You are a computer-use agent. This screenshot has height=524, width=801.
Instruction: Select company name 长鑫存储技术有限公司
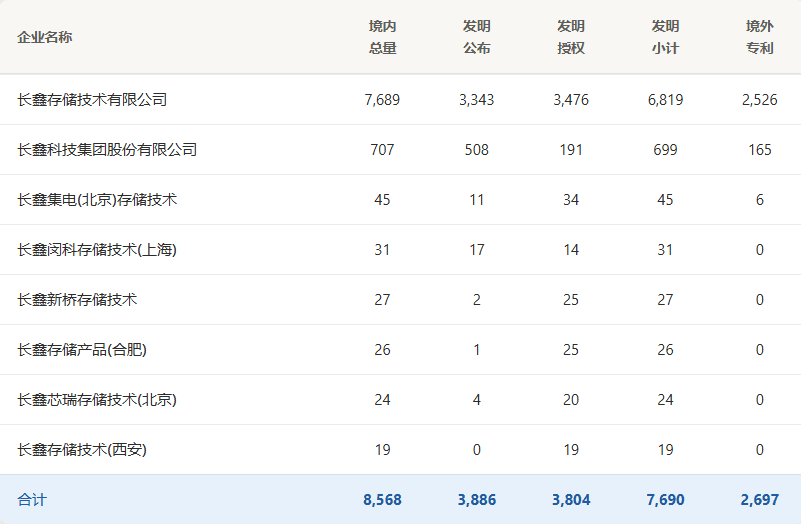[92, 100]
